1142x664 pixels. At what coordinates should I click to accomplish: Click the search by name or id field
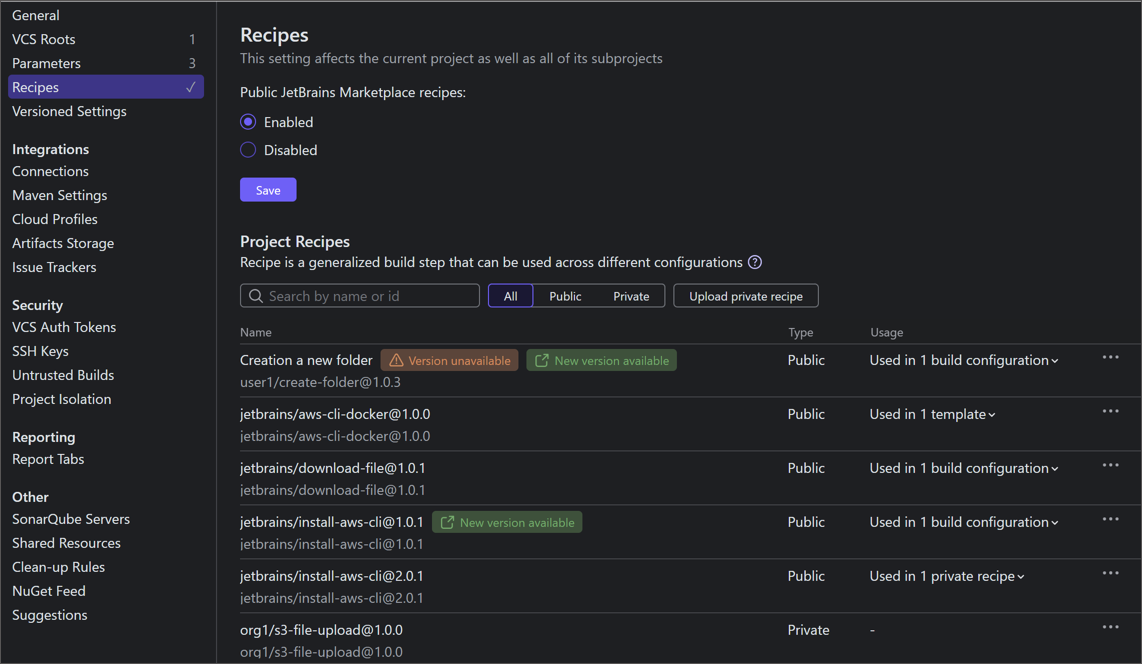pos(360,295)
